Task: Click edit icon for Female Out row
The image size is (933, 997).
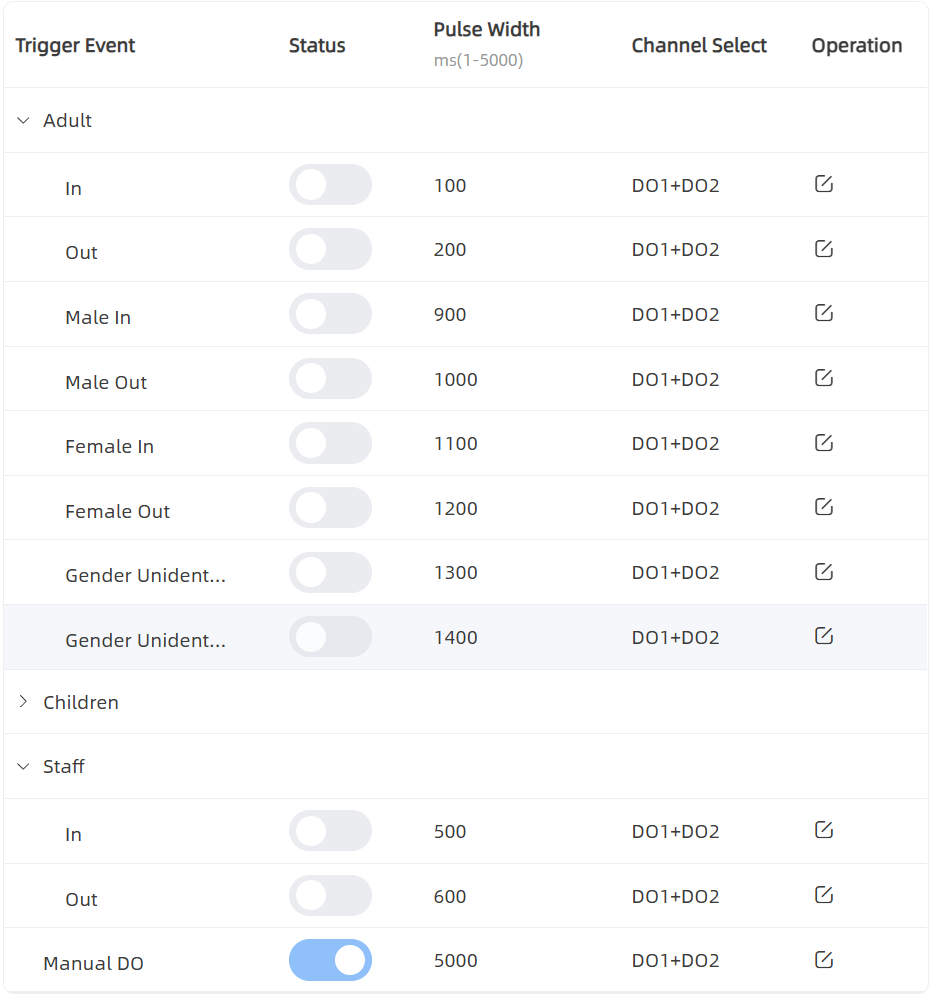Action: tap(824, 507)
